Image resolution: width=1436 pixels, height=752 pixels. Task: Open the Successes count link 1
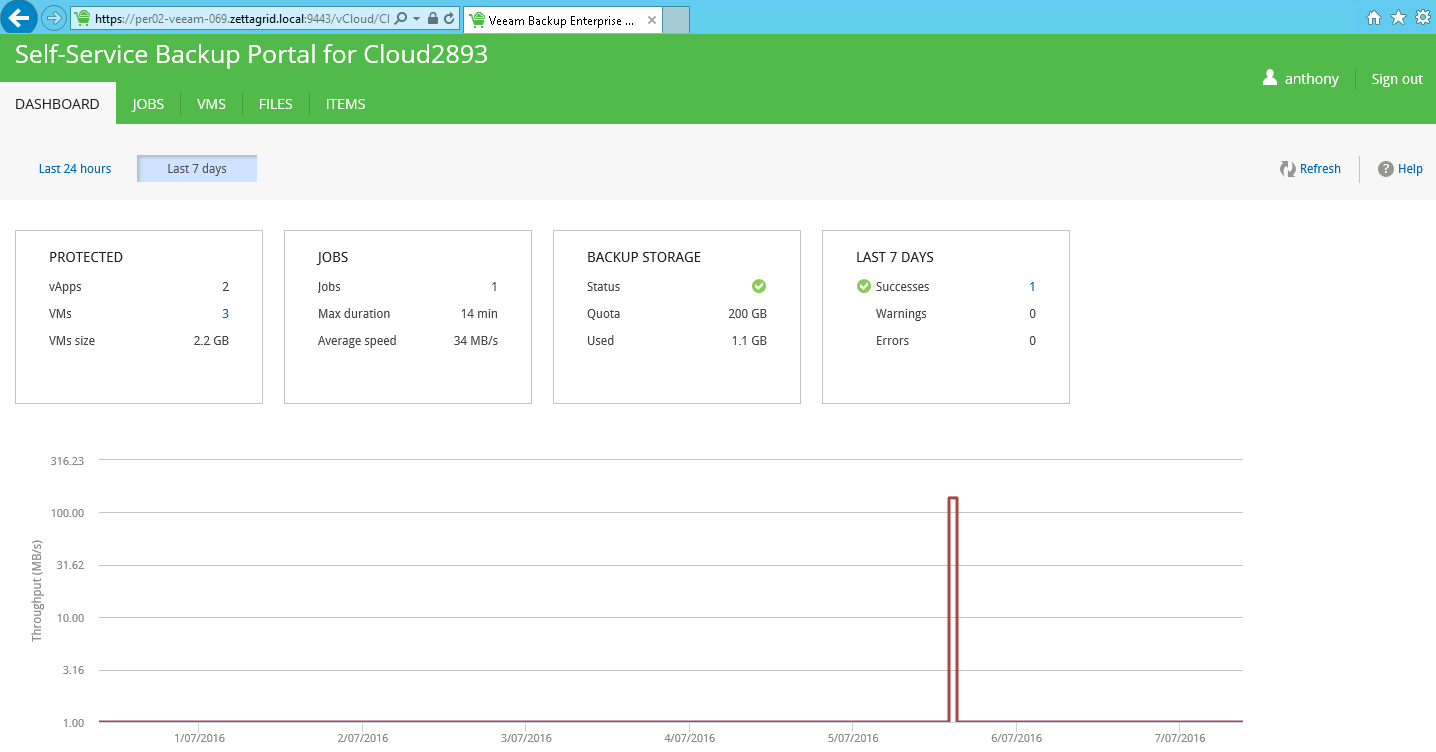tap(1033, 286)
